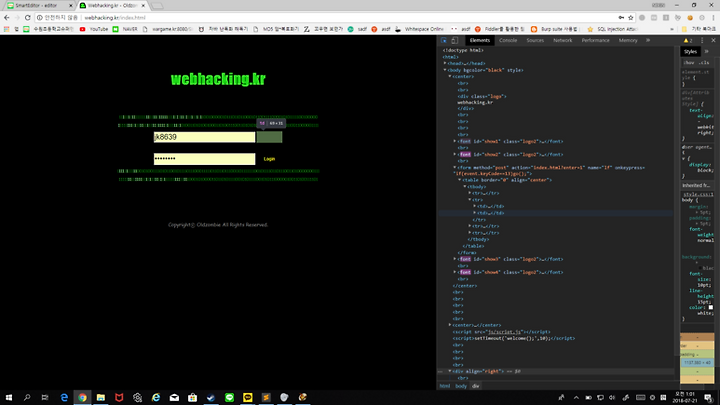Open the js/script.js source link
This screenshot has height=405, width=720.
(504, 332)
